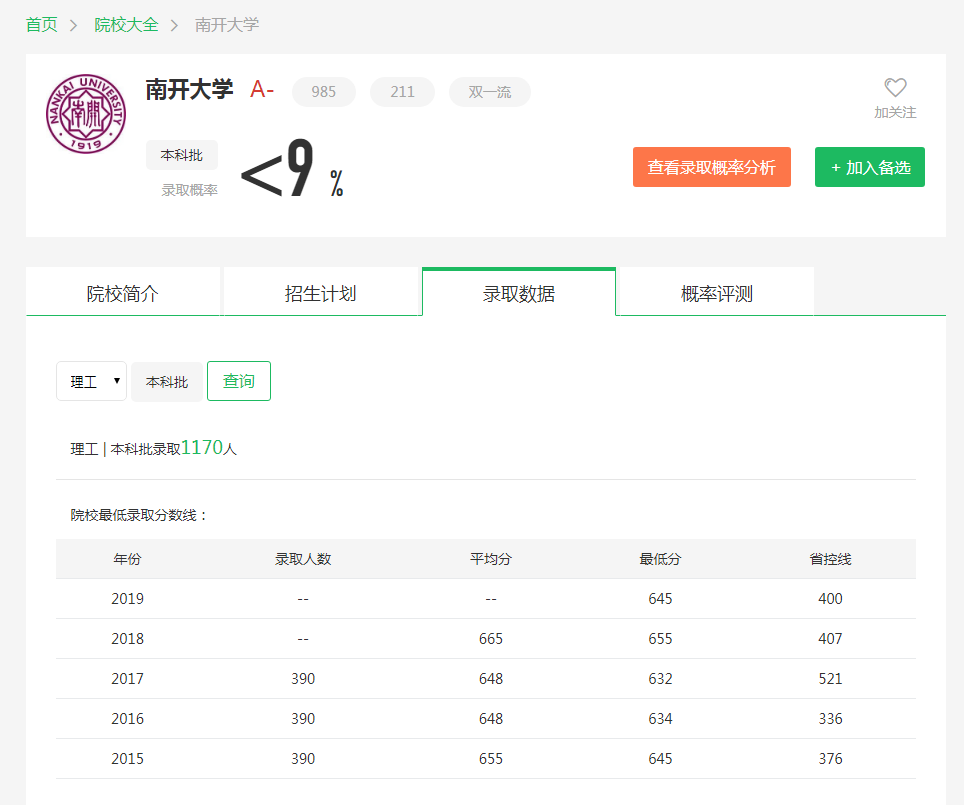
Task: Click the 2016 year cell
Action: (127, 718)
